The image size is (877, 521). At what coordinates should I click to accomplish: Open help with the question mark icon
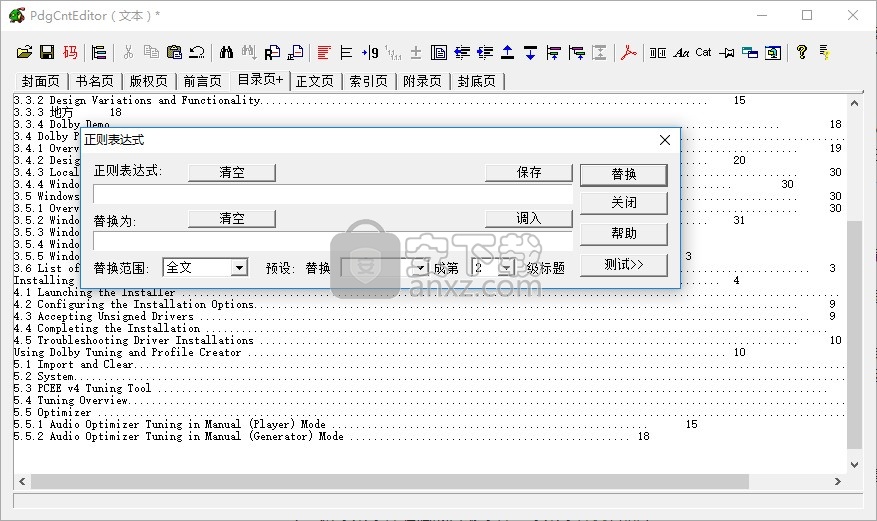click(x=801, y=53)
